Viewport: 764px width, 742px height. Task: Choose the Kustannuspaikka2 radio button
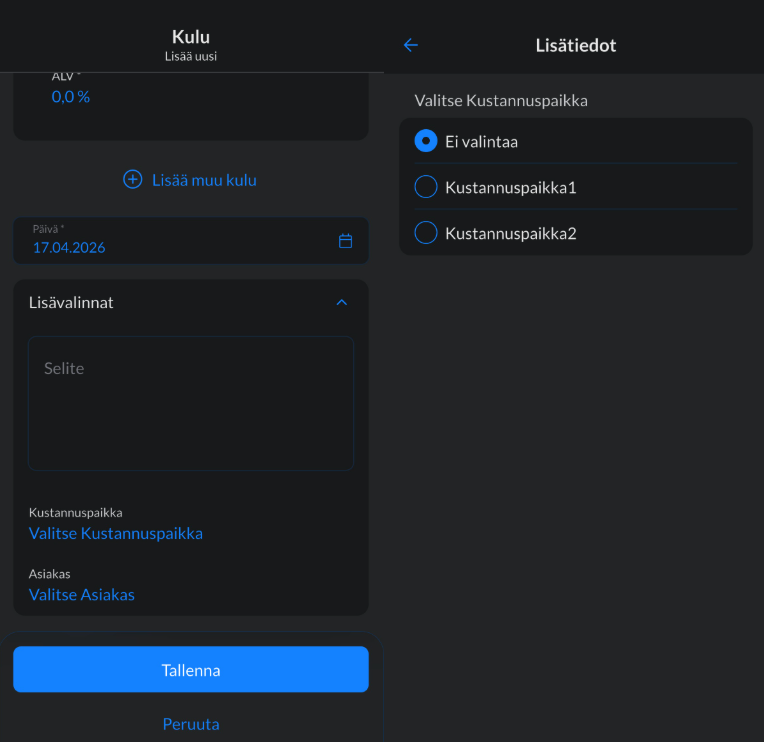(x=426, y=233)
